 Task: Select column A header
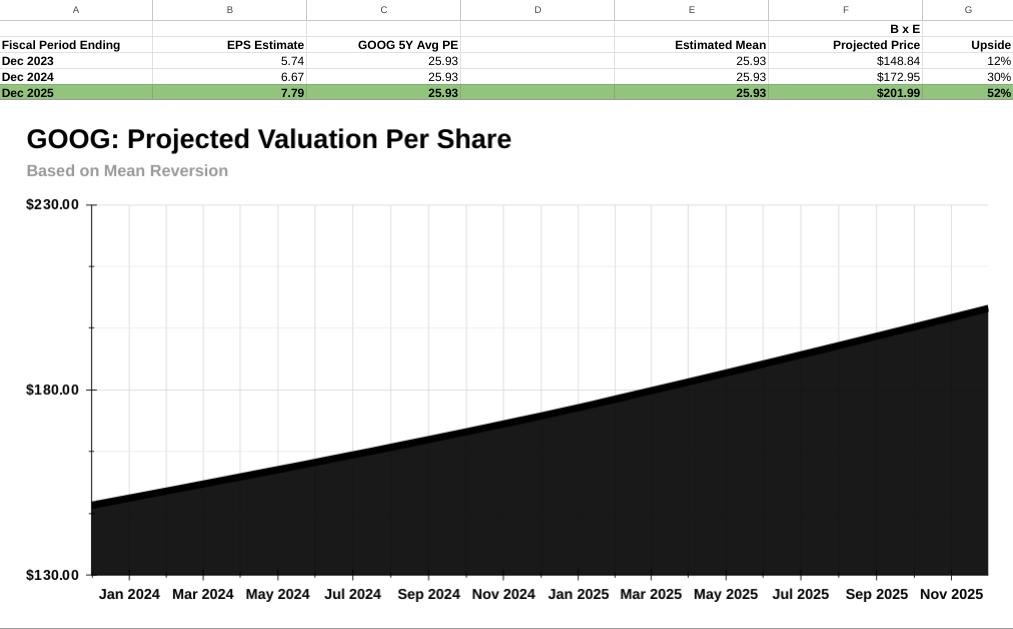(x=76, y=10)
